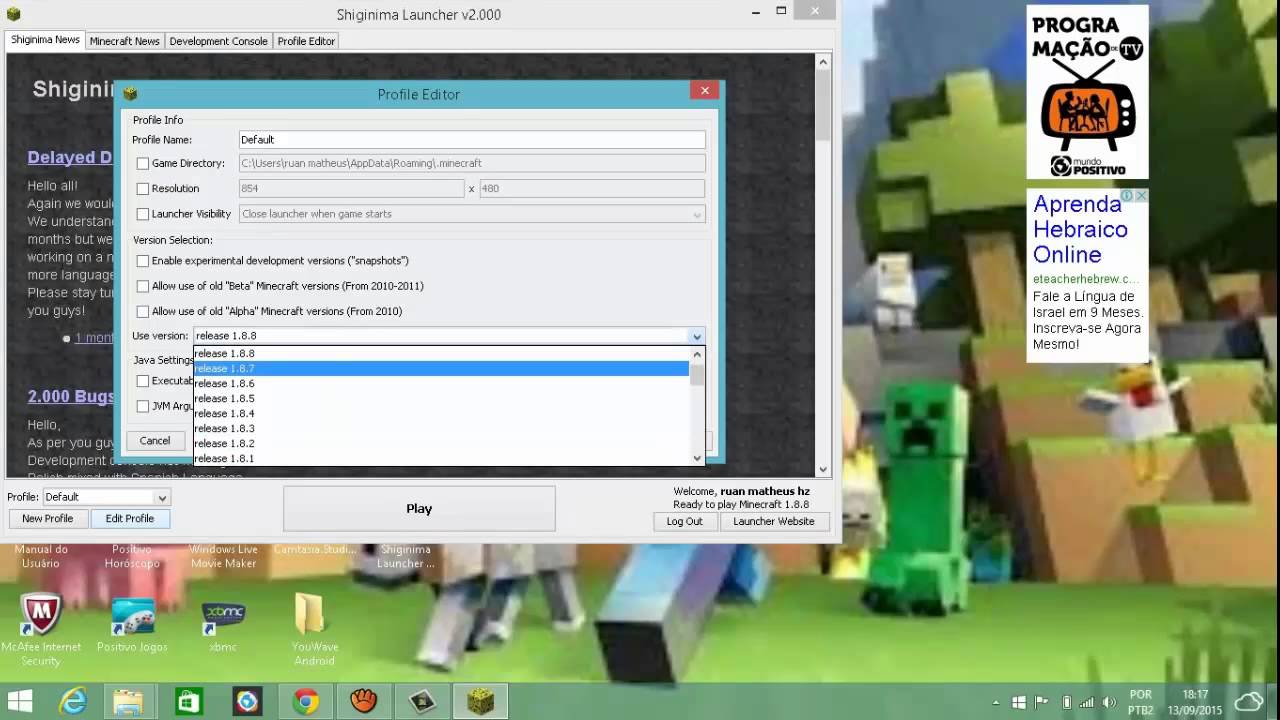Open the Profile Editor tab

click(x=306, y=41)
